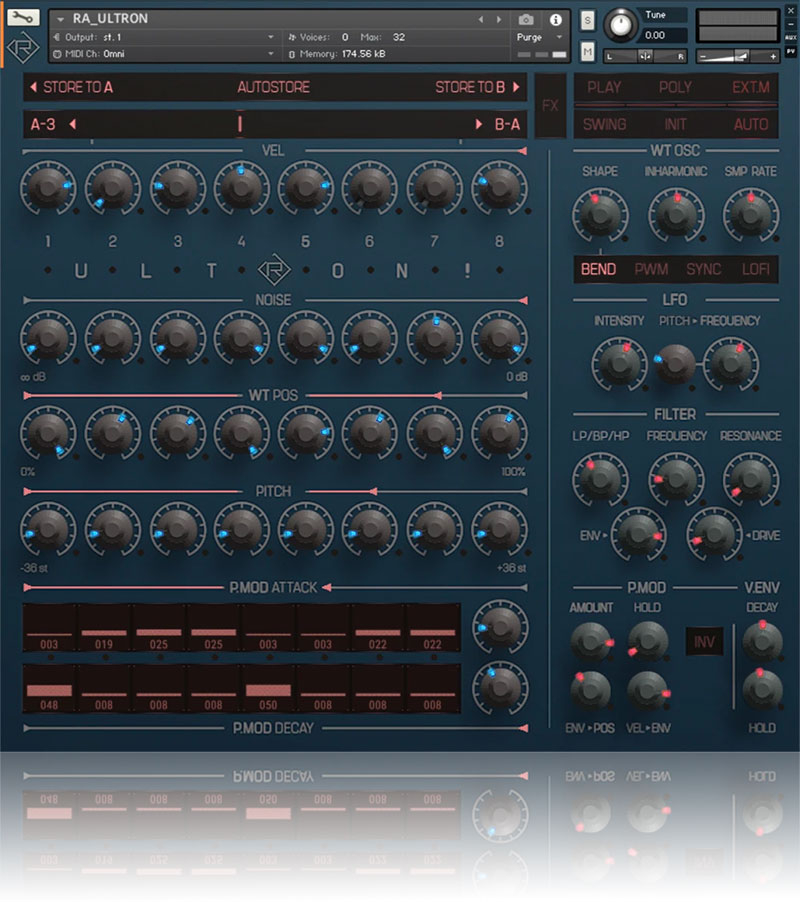The height and width of the screenshot is (902, 800).
Task: Click the AUX button in header
Action: click(790, 37)
